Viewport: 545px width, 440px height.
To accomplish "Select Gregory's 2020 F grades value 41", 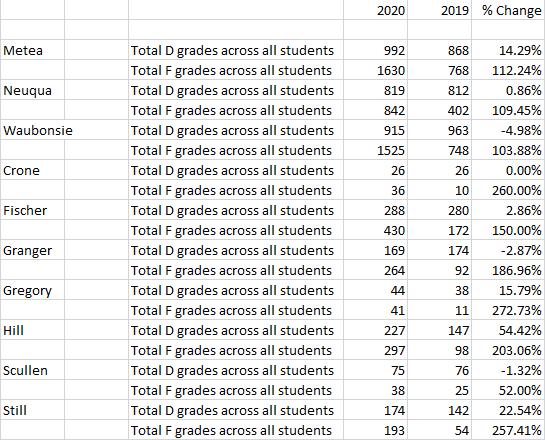I will (375, 310).
